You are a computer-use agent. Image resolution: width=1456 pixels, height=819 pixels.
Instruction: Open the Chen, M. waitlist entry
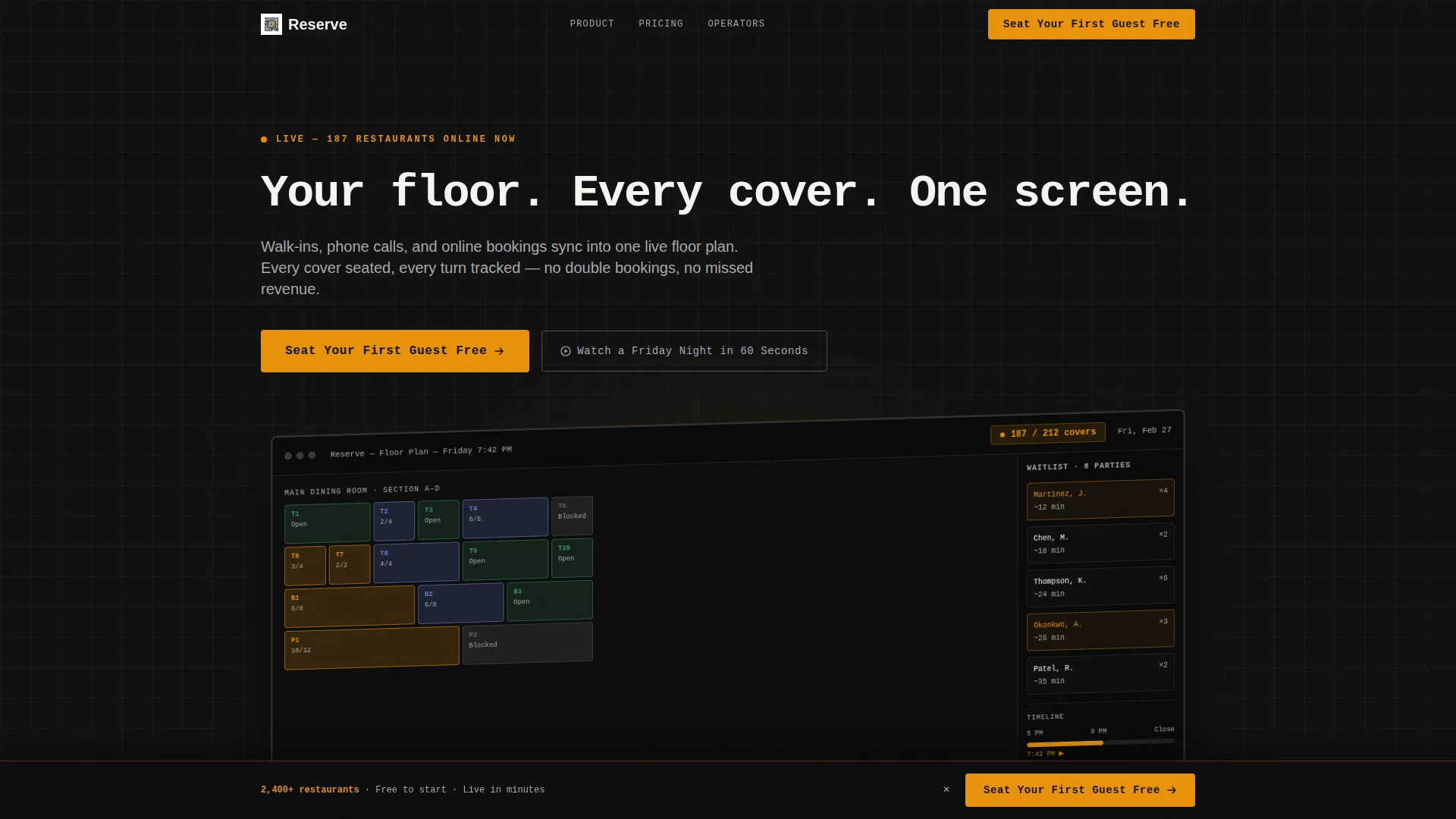coord(1100,543)
